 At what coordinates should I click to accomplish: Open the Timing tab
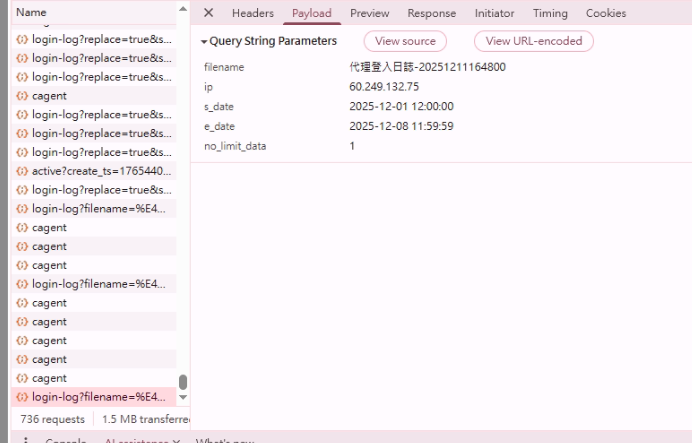(550, 13)
